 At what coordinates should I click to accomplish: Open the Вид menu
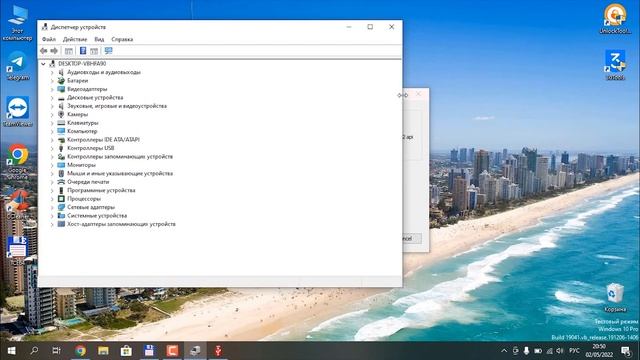(99, 39)
